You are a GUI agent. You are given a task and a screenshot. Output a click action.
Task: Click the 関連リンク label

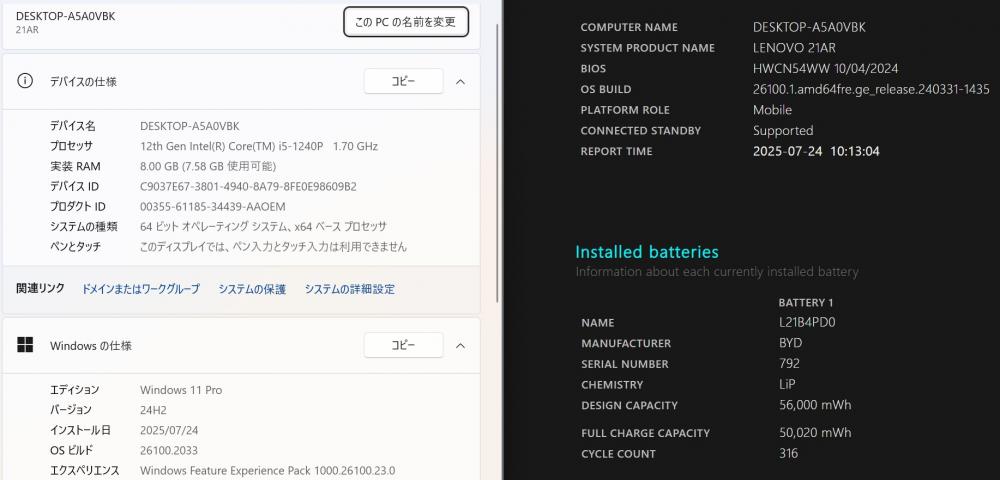(40, 288)
